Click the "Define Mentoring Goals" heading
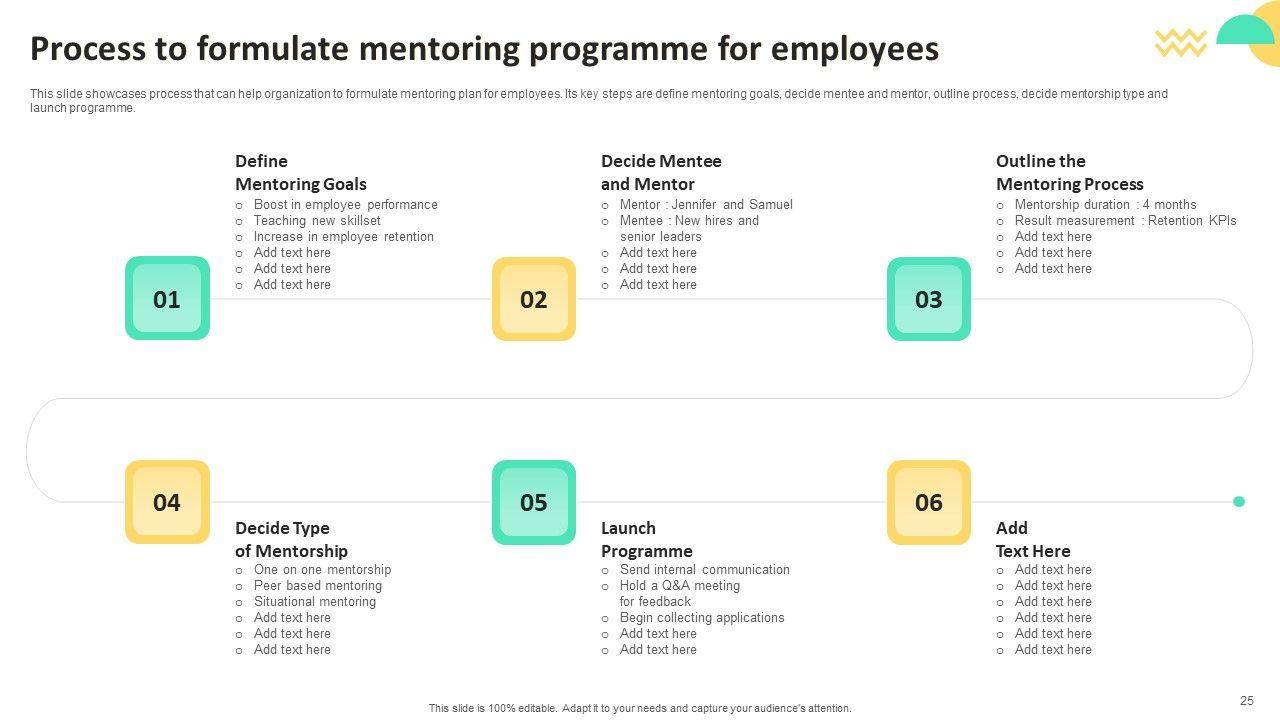1280x720 pixels. tap(300, 172)
